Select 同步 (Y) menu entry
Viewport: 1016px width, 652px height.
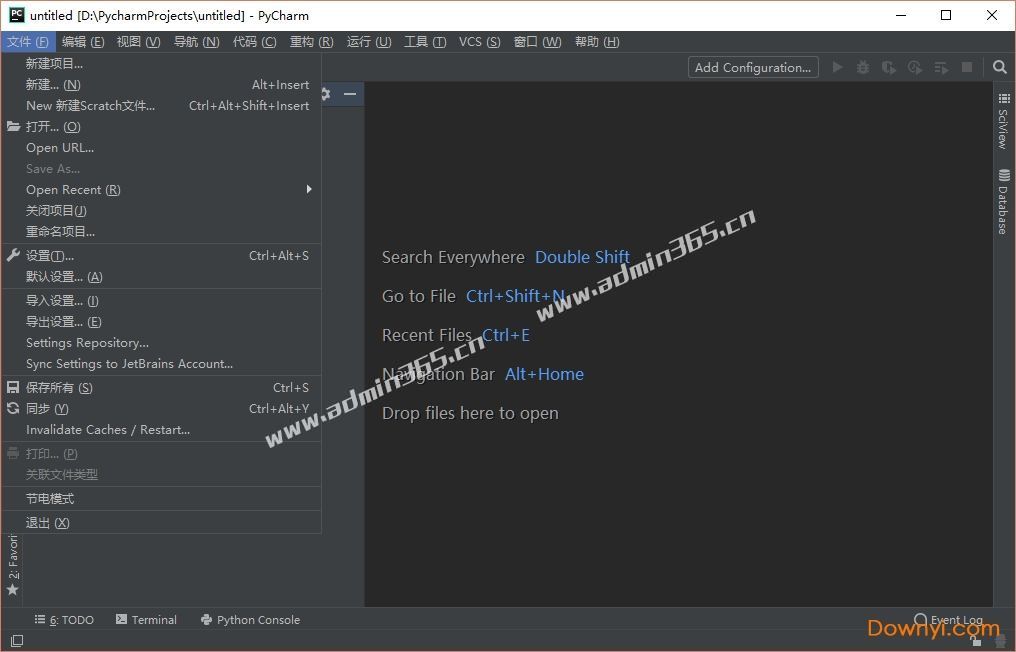(x=161, y=409)
